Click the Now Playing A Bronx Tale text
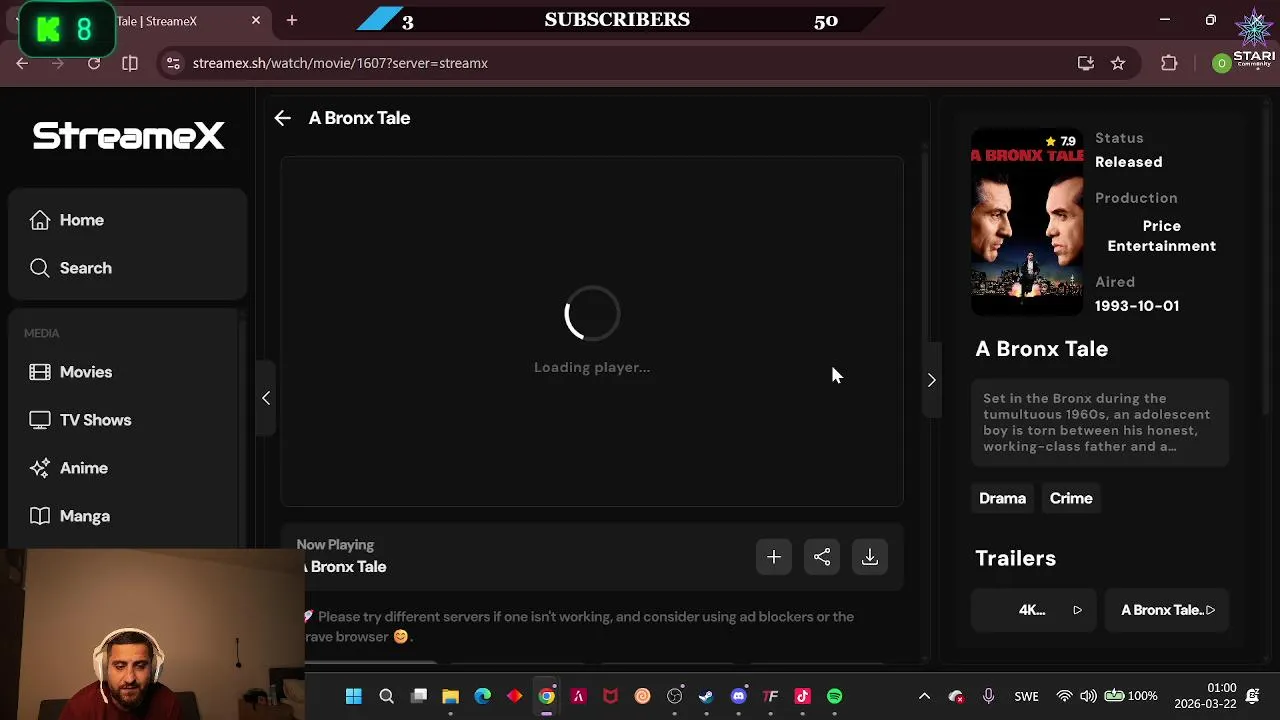 (342, 556)
